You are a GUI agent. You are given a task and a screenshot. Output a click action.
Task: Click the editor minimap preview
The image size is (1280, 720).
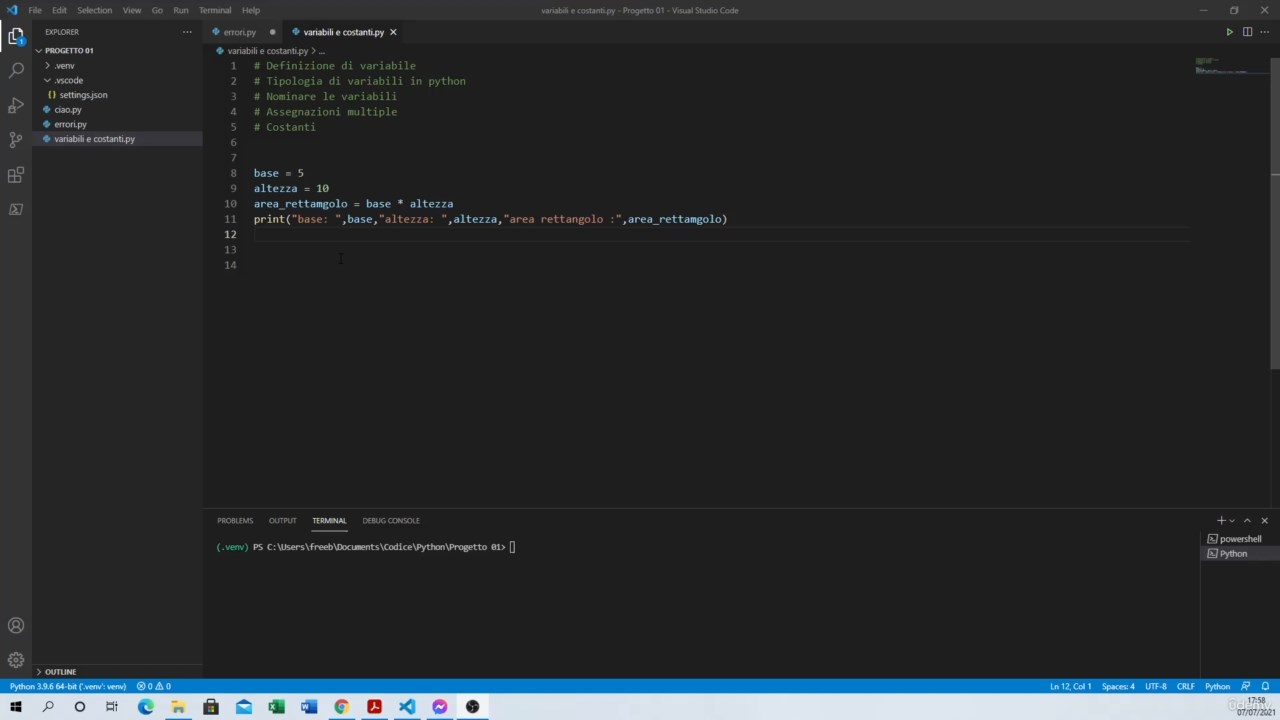1231,66
